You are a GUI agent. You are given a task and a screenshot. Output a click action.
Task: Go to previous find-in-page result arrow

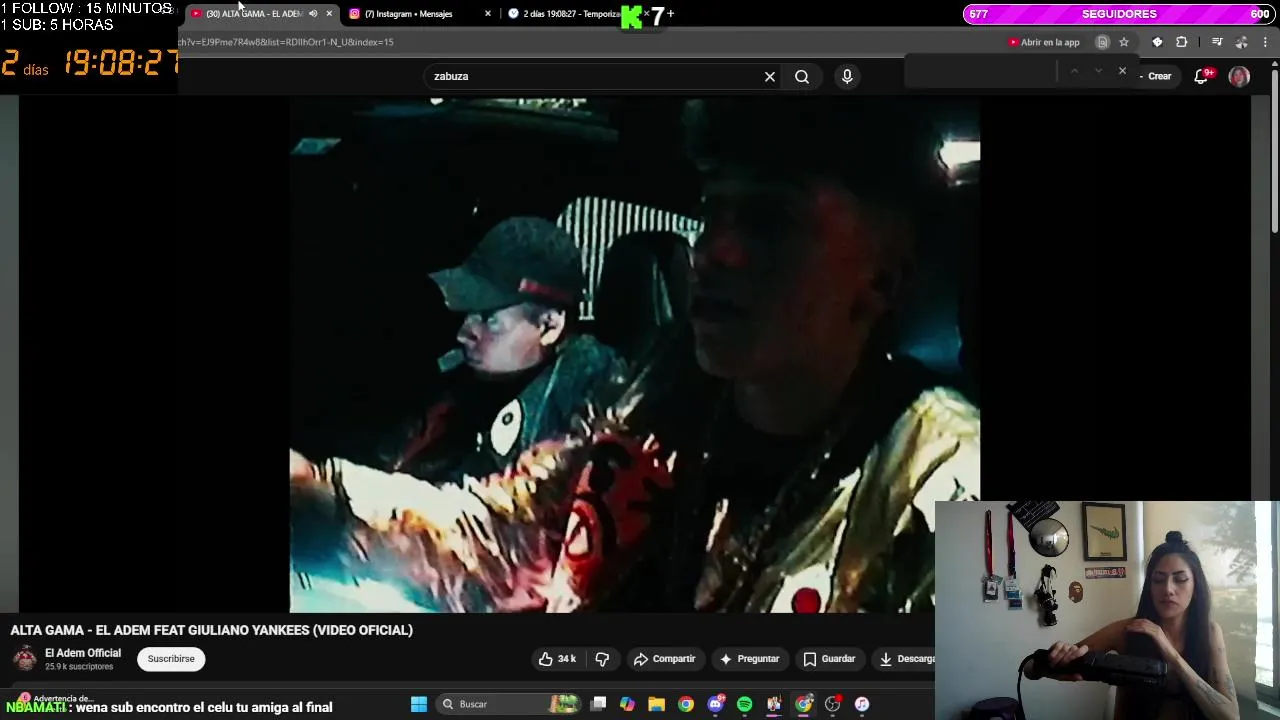pyautogui.click(x=1074, y=71)
